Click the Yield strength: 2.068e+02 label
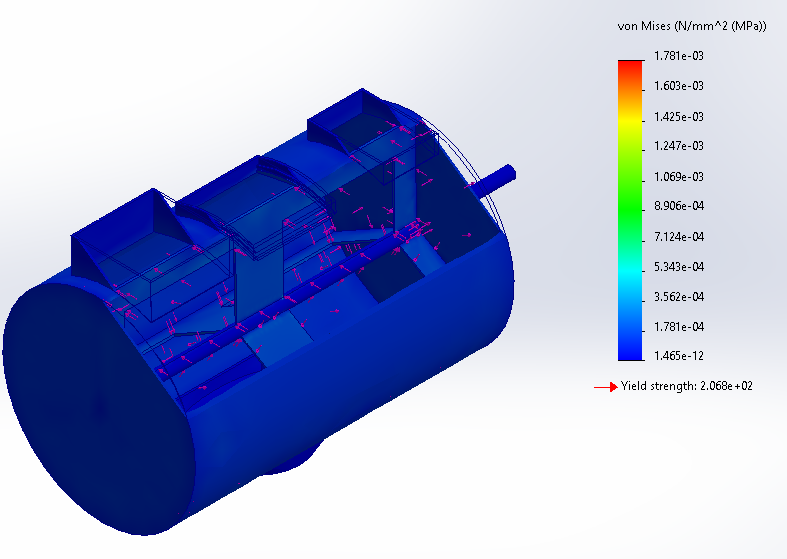The height and width of the screenshot is (559, 787). (687, 386)
